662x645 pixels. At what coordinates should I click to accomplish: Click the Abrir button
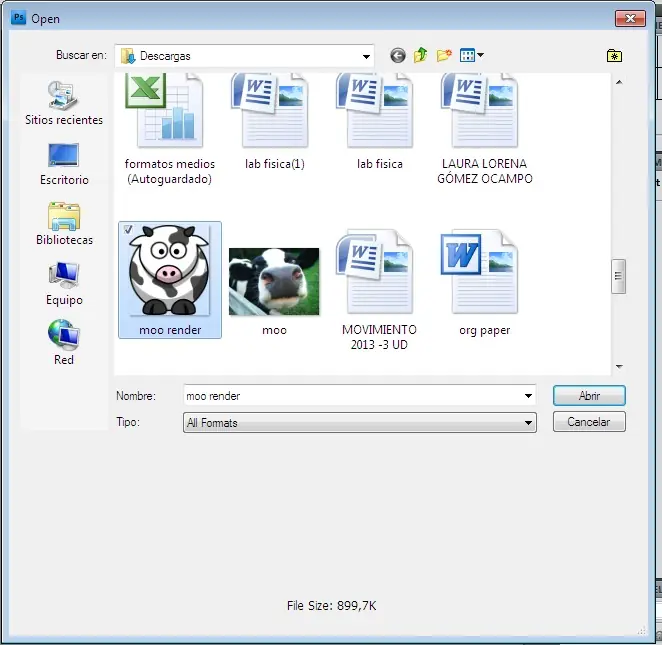click(589, 396)
